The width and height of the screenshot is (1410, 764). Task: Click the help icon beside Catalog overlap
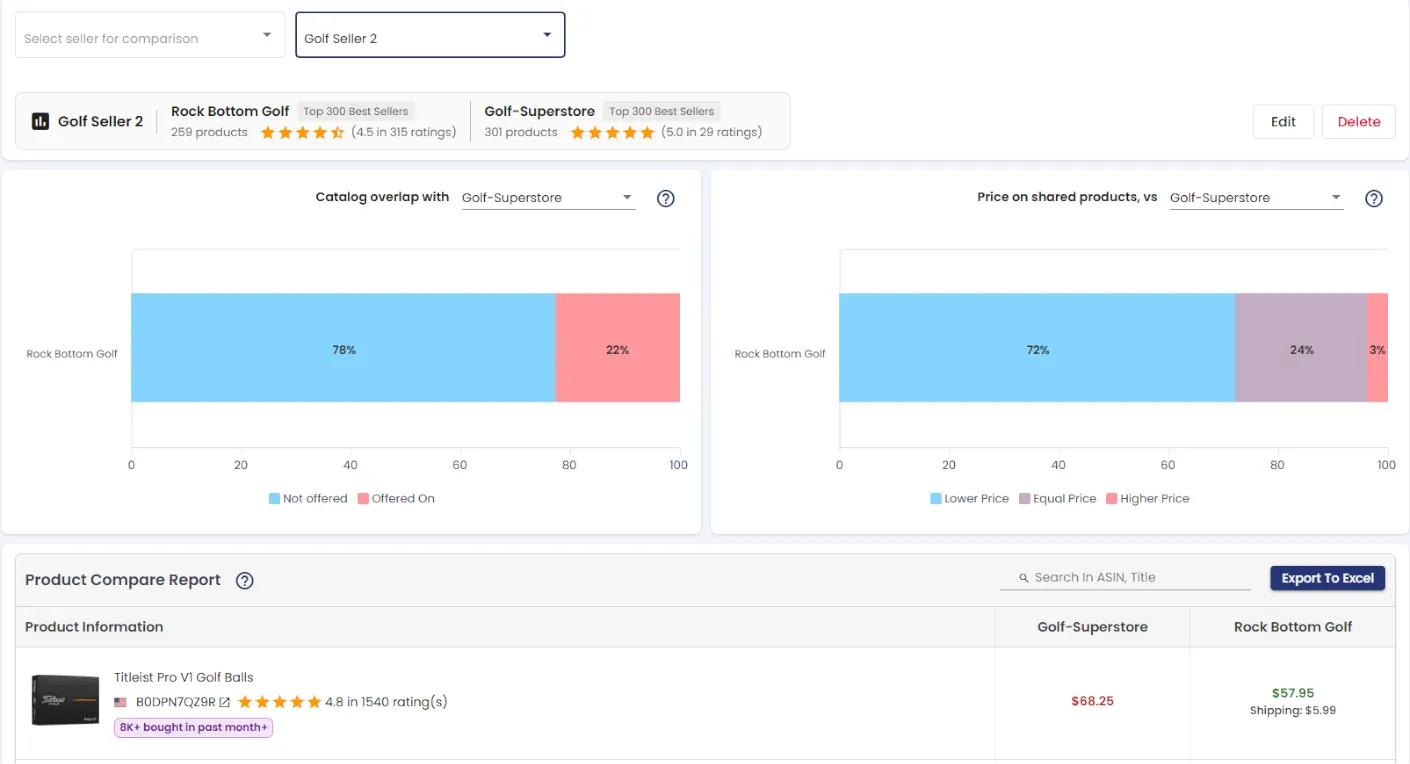click(666, 198)
